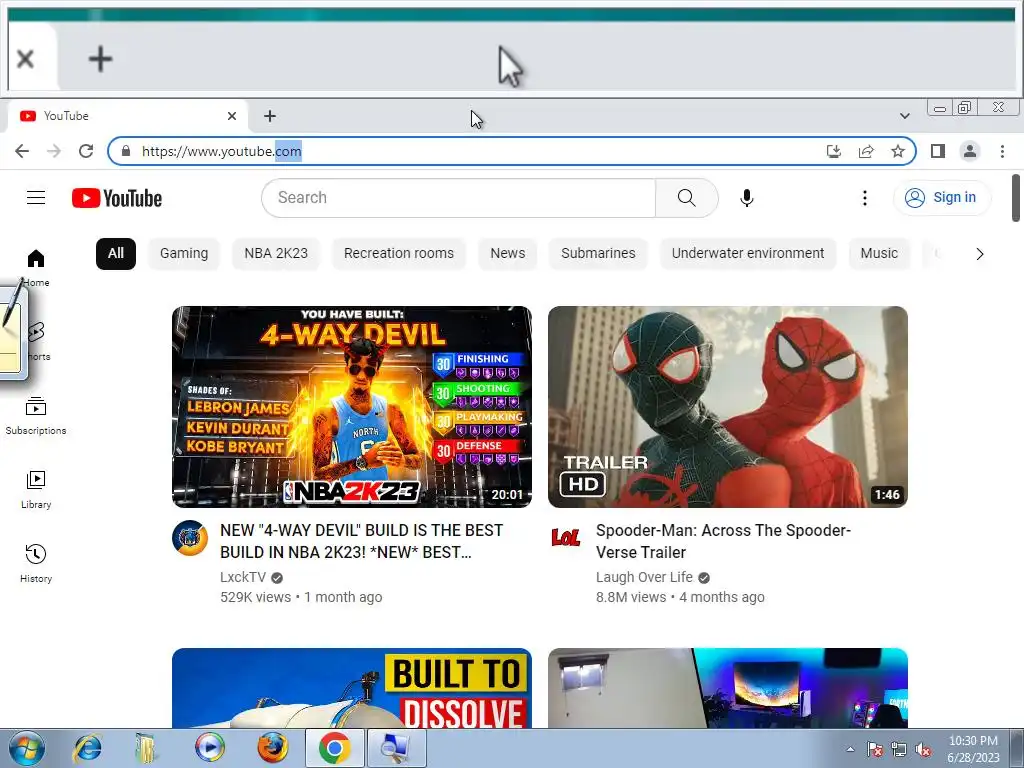
Task: Open Chrome's three-dot menu
Action: 1002,152
